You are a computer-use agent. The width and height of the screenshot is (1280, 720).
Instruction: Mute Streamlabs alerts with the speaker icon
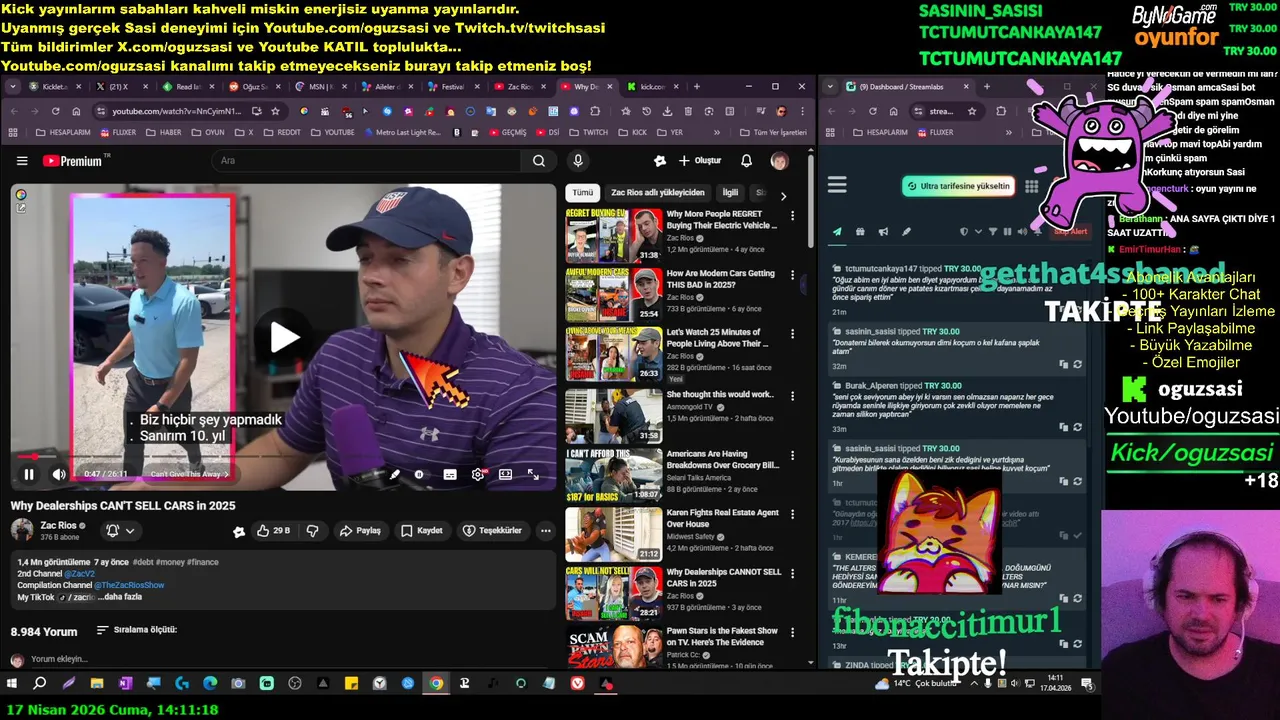click(1021, 232)
